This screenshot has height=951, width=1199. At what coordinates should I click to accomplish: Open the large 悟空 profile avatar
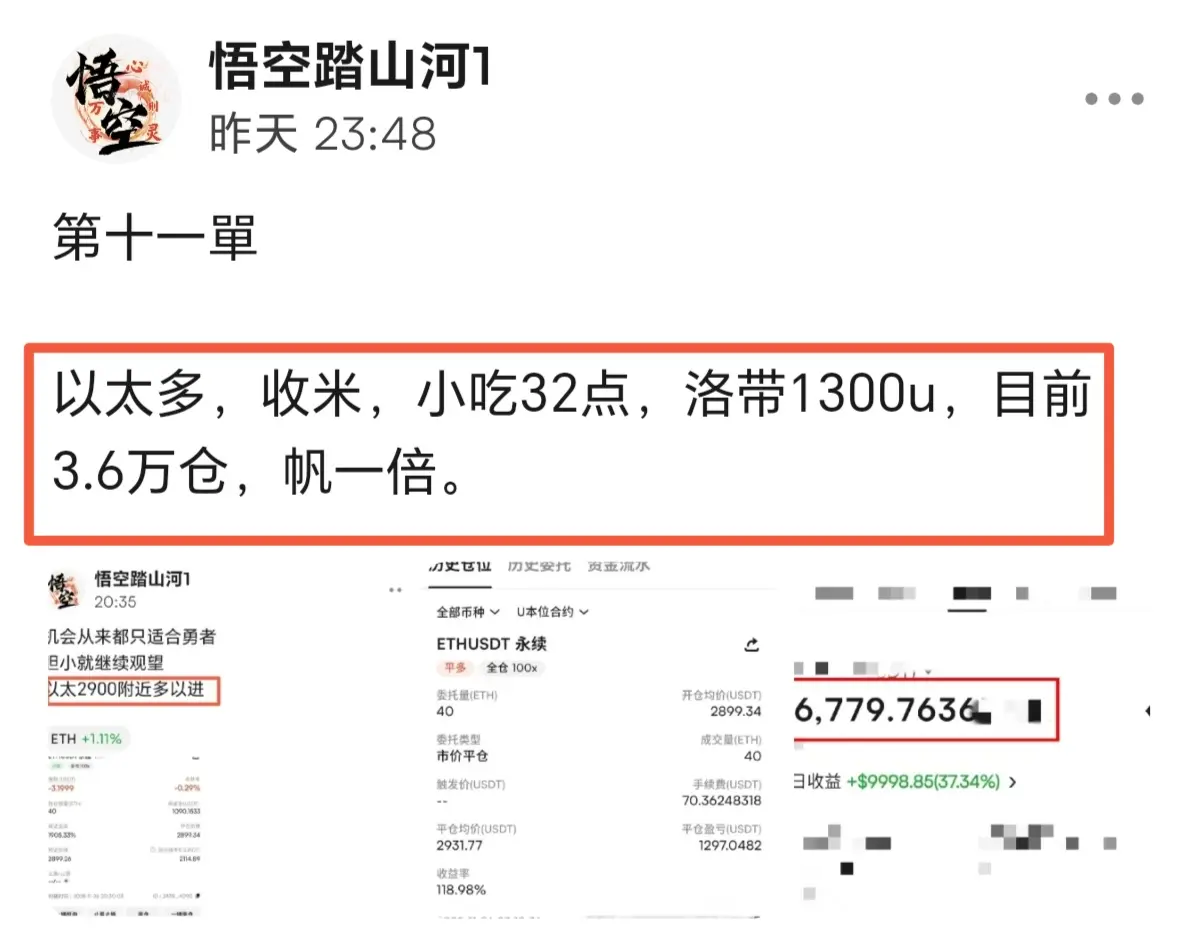point(116,99)
